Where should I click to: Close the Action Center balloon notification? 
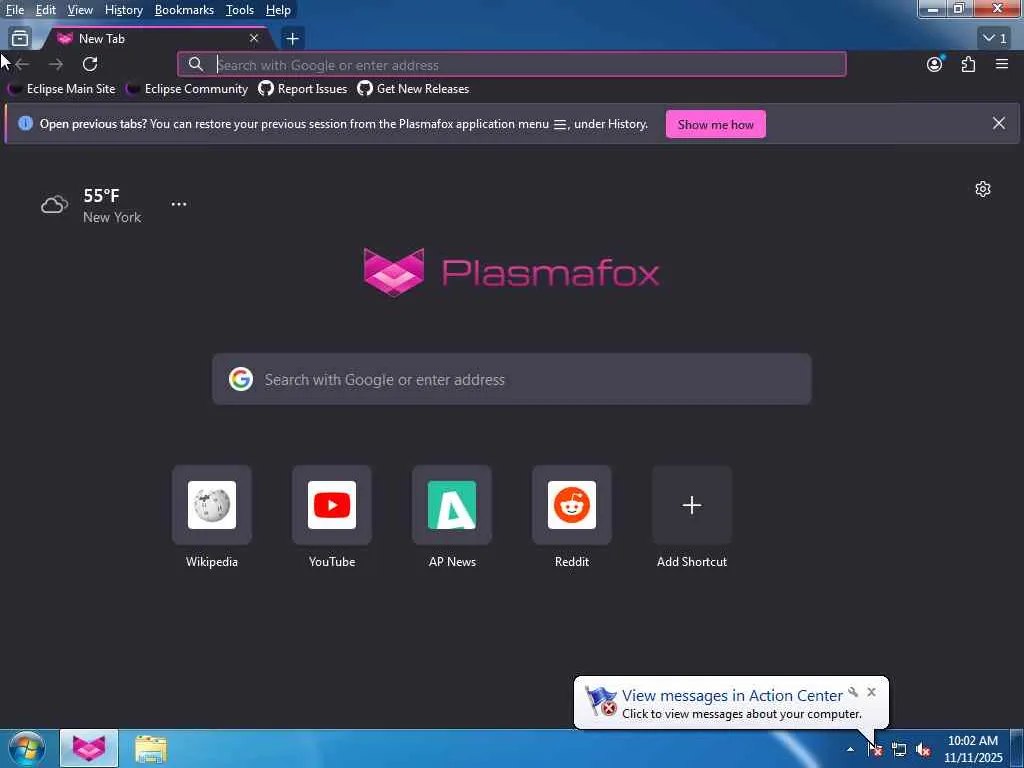tap(871, 692)
